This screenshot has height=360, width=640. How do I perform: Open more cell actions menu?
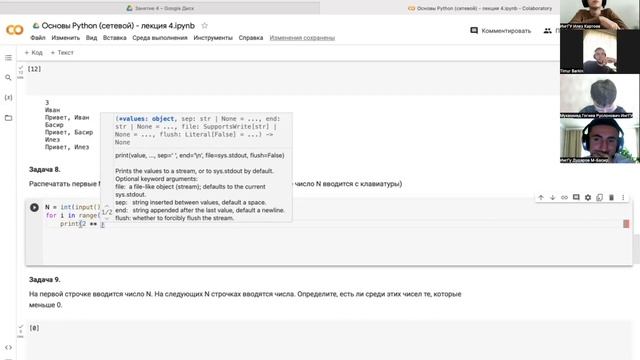coord(623,198)
